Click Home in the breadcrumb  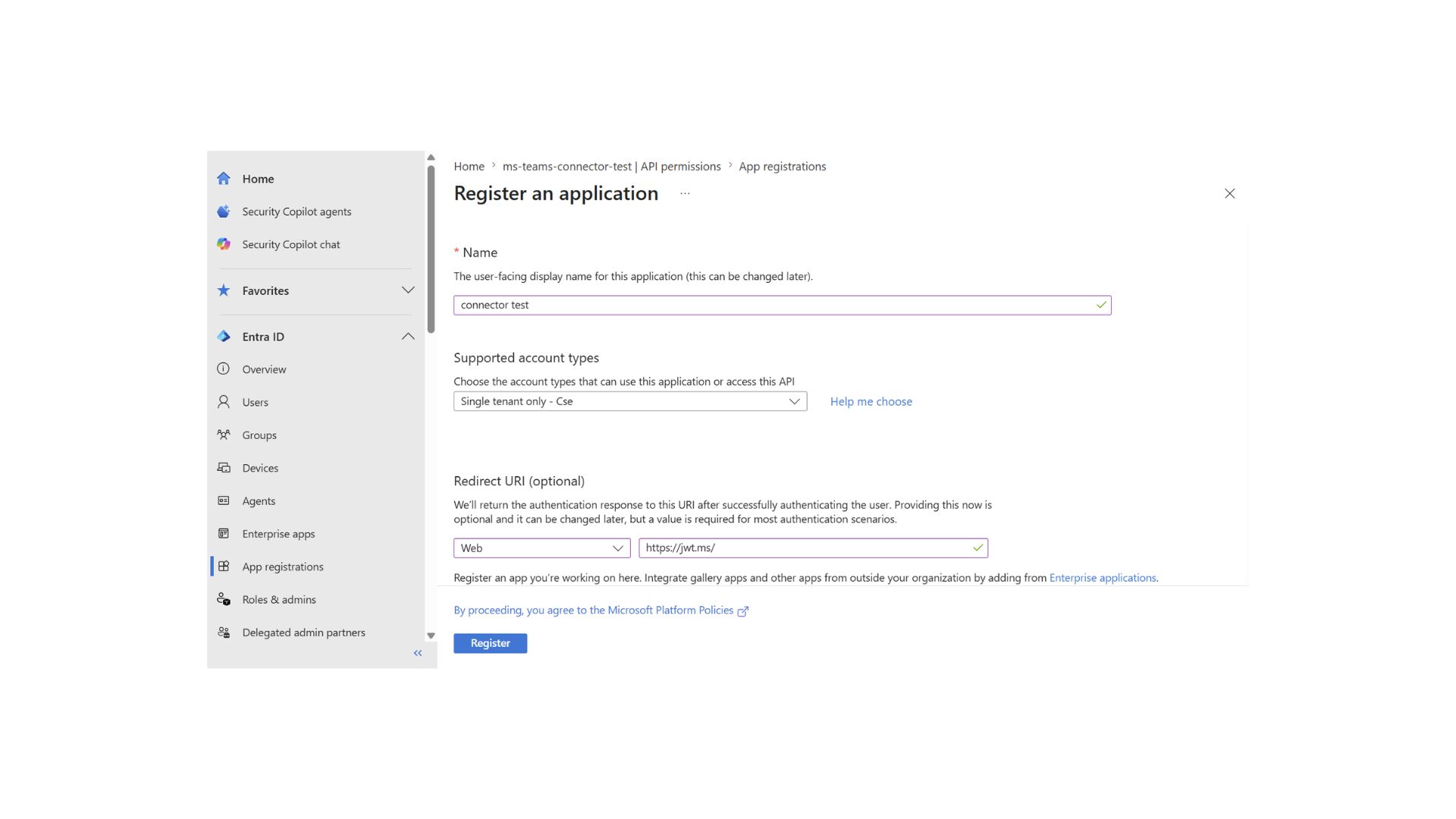pos(469,166)
